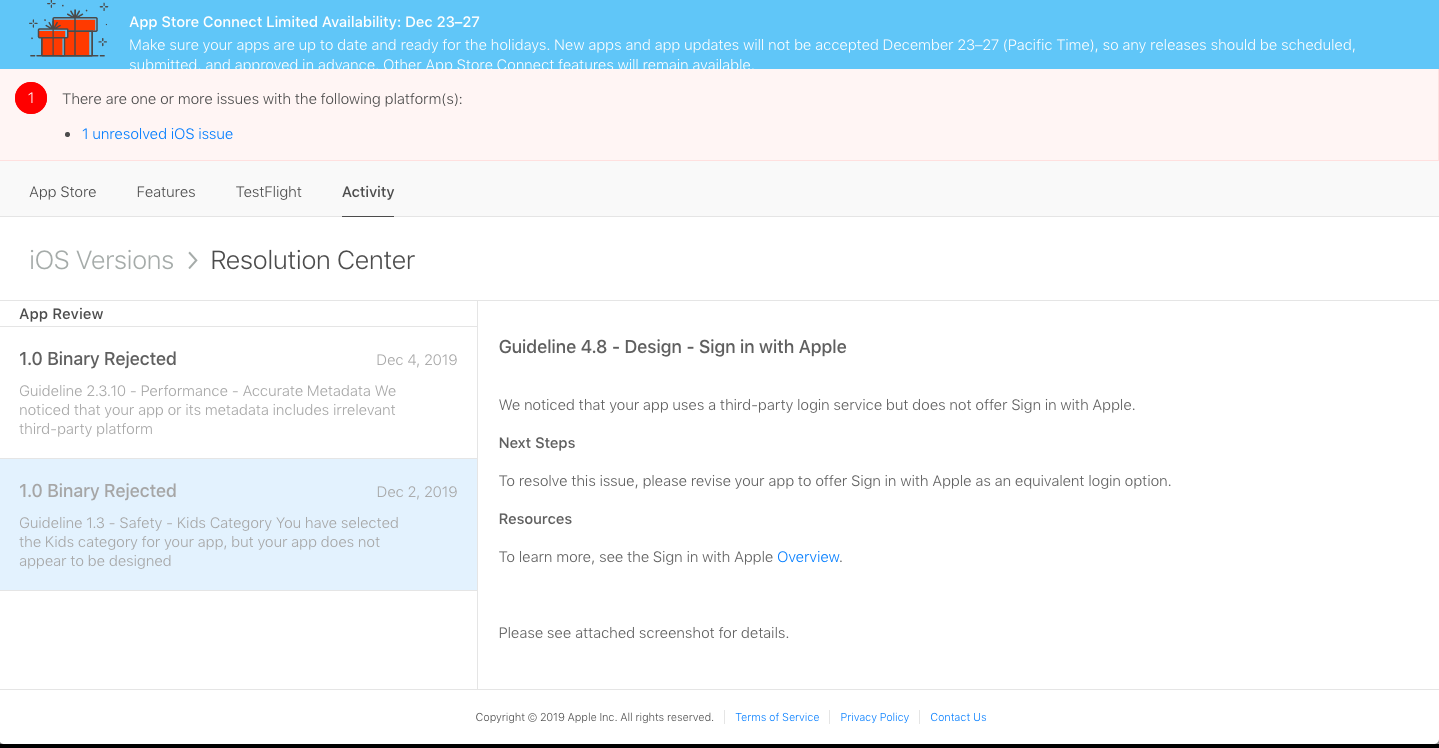Click the copyright 2019 Apple Inc. text
The width and height of the screenshot is (1439, 748).
594,717
